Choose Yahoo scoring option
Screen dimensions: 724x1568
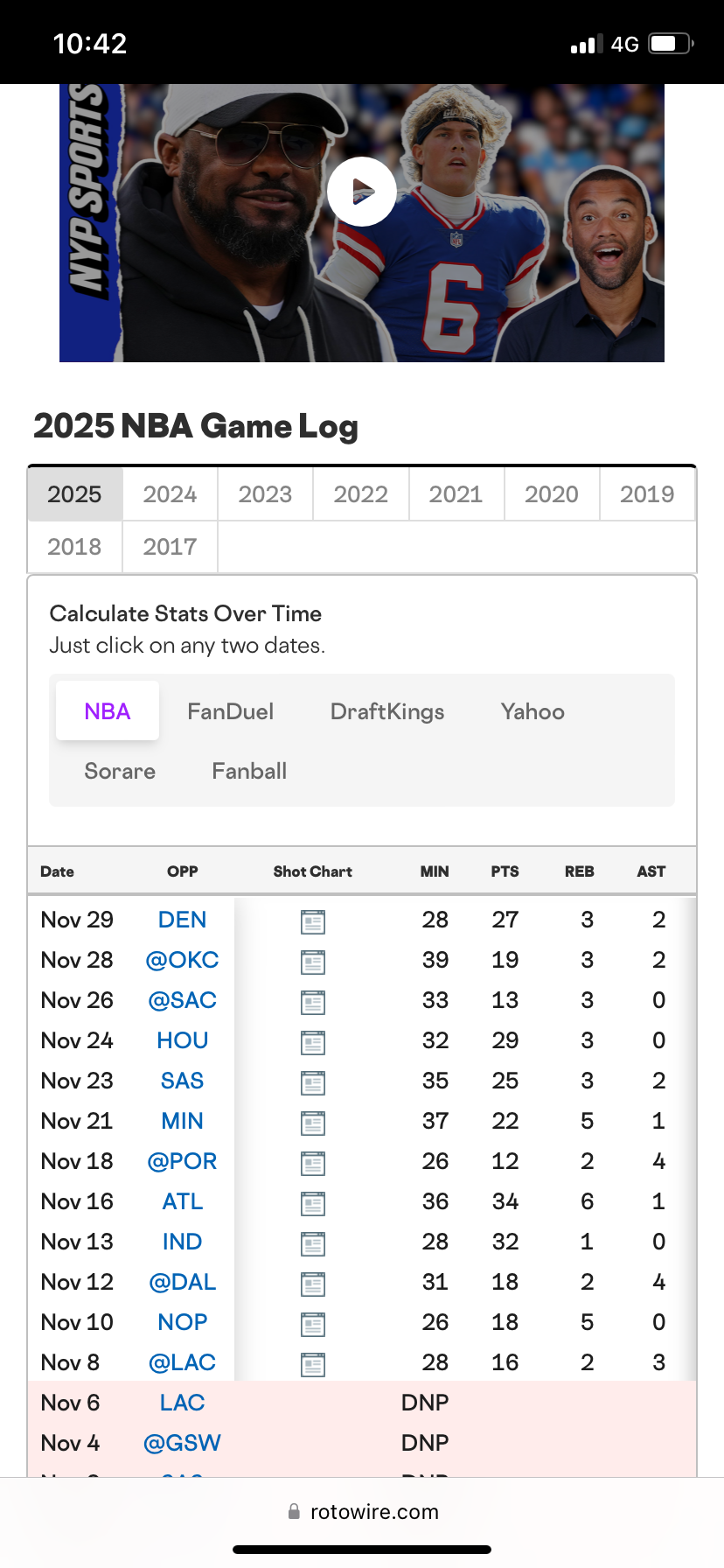(532, 711)
